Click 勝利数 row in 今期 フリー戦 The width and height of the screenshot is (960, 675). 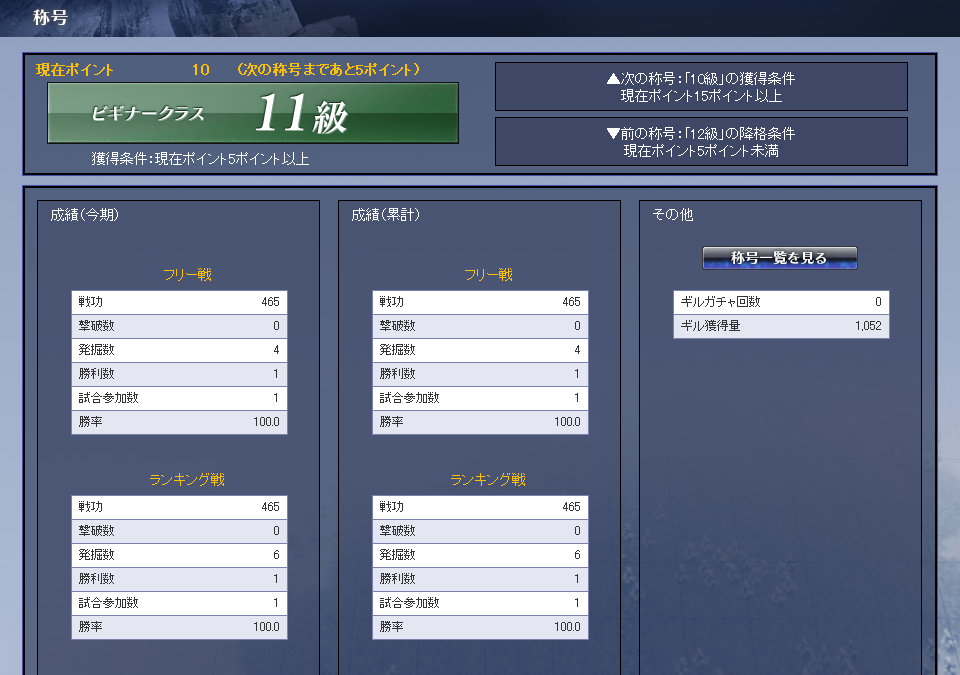(x=179, y=374)
